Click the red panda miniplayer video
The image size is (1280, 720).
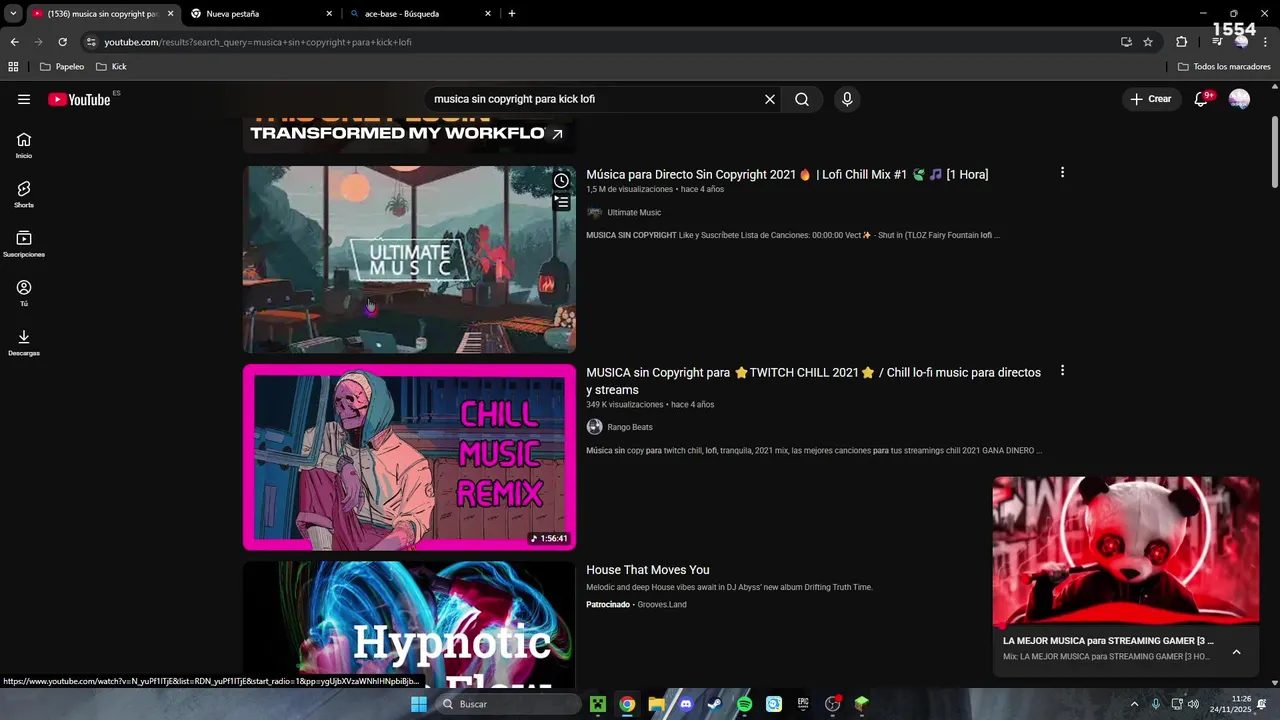[1126, 551]
